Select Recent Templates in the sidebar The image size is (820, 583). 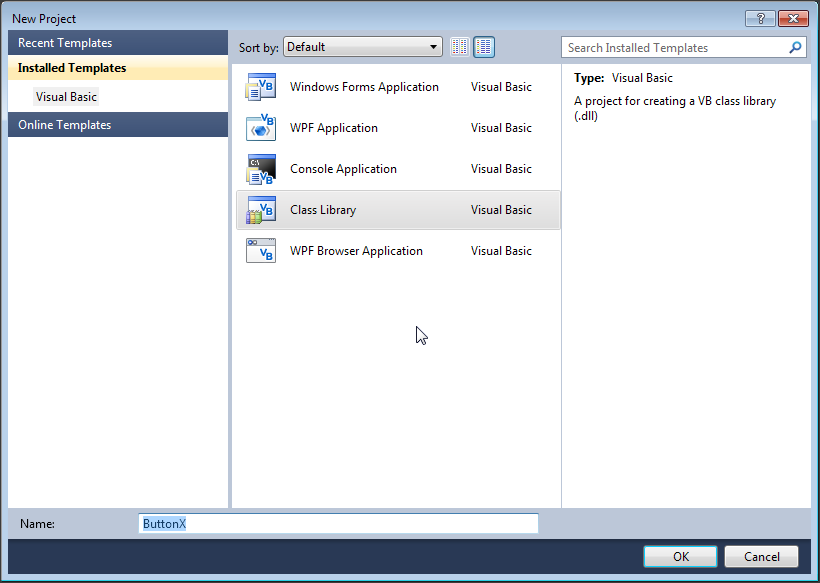point(66,42)
